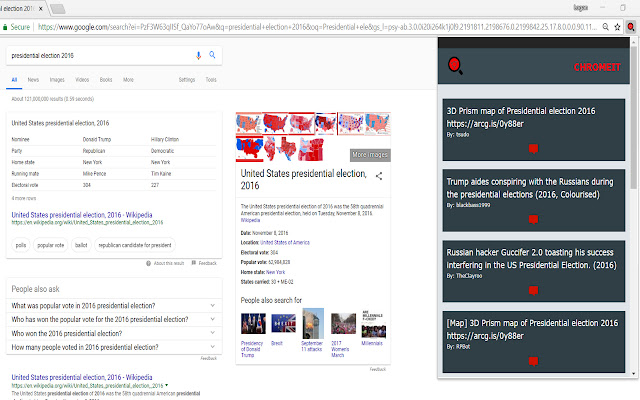Click the blue search magnifier button
640x400 pixels.
212,55
